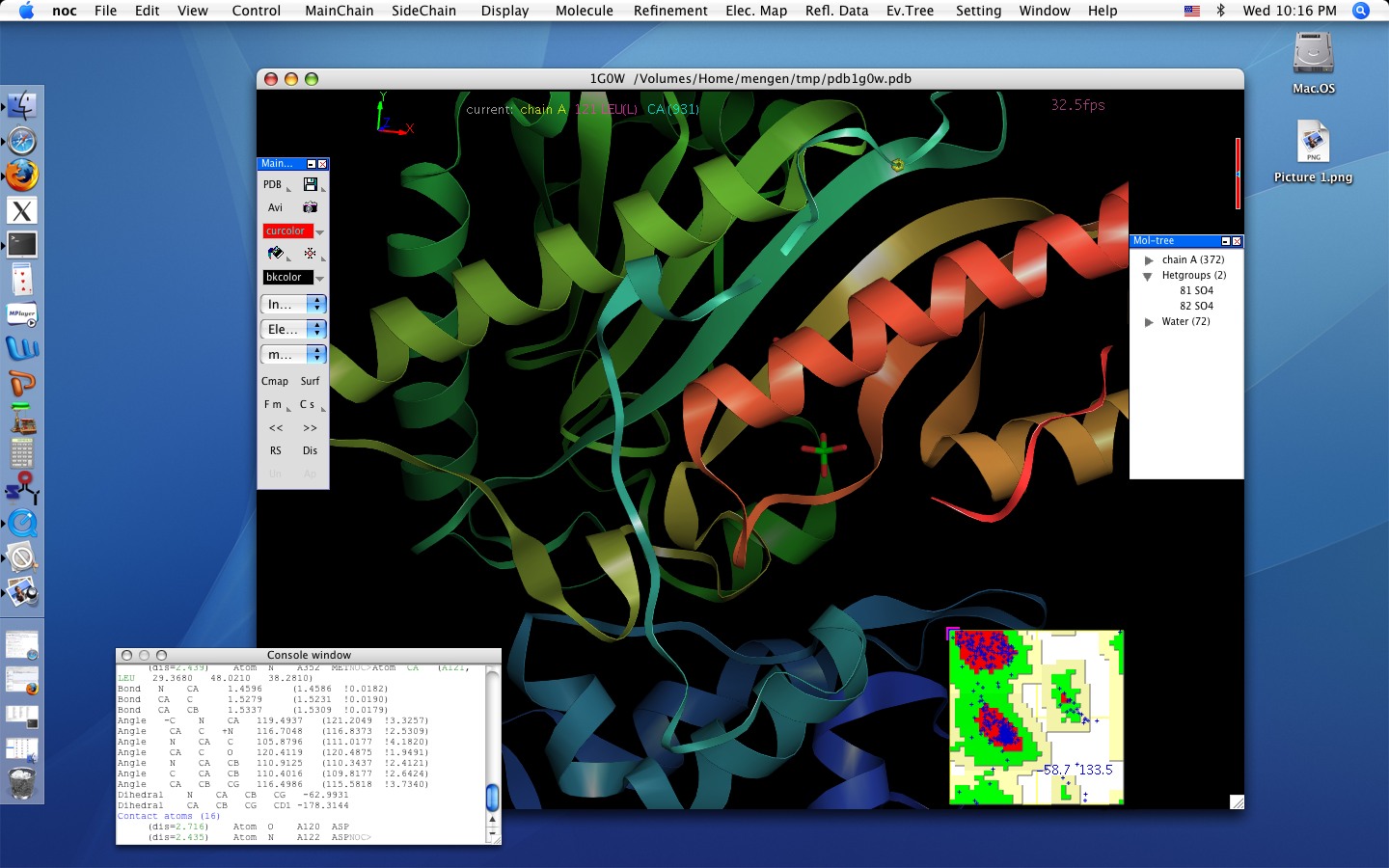Open Safari from the dock
The width and height of the screenshot is (1389, 868).
[x=22, y=141]
